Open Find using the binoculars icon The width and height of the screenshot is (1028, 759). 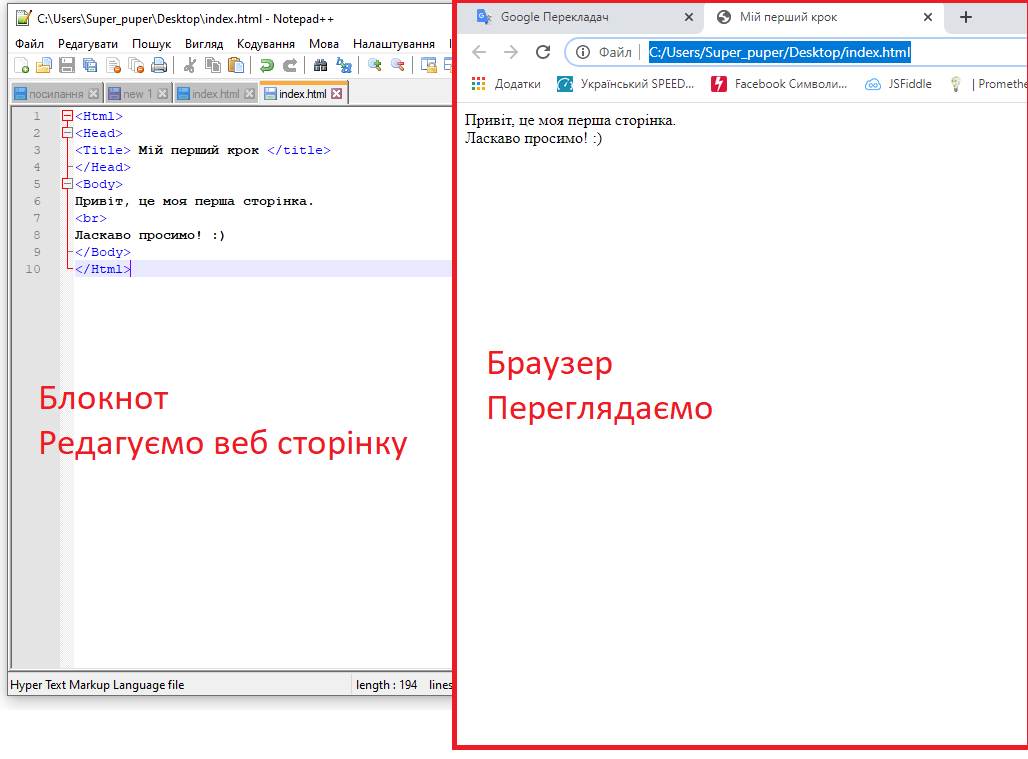[x=320, y=65]
